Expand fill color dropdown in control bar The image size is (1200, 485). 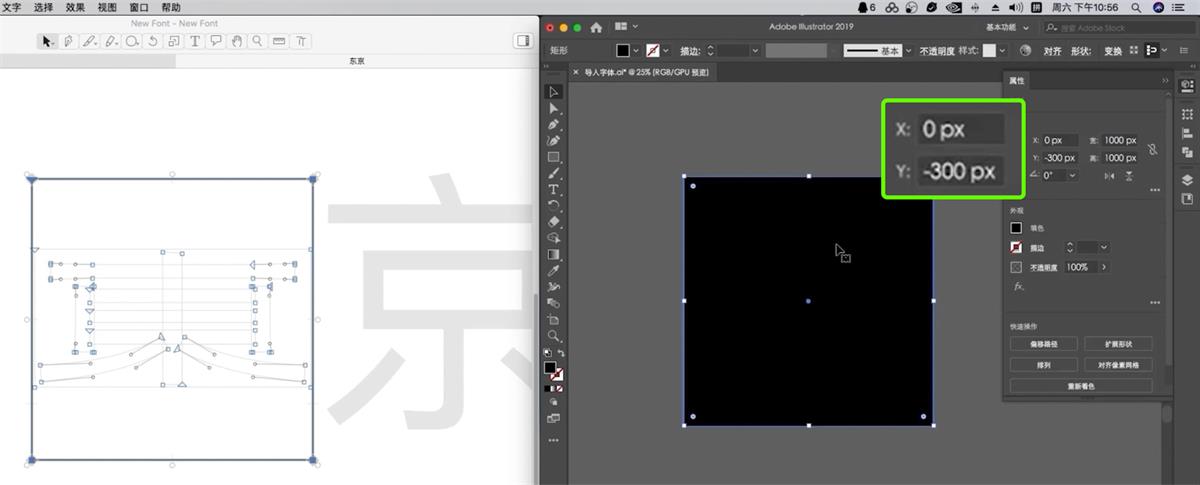(x=636, y=50)
